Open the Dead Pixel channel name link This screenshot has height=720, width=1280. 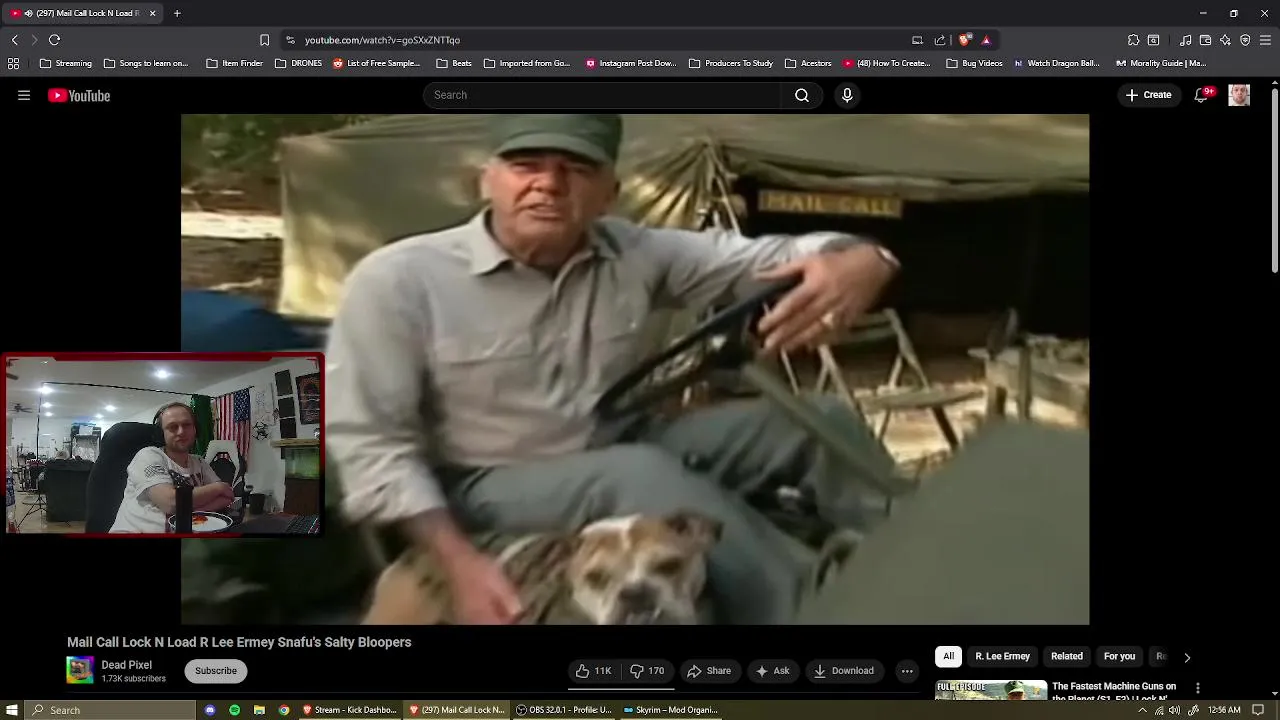pos(126,665)
